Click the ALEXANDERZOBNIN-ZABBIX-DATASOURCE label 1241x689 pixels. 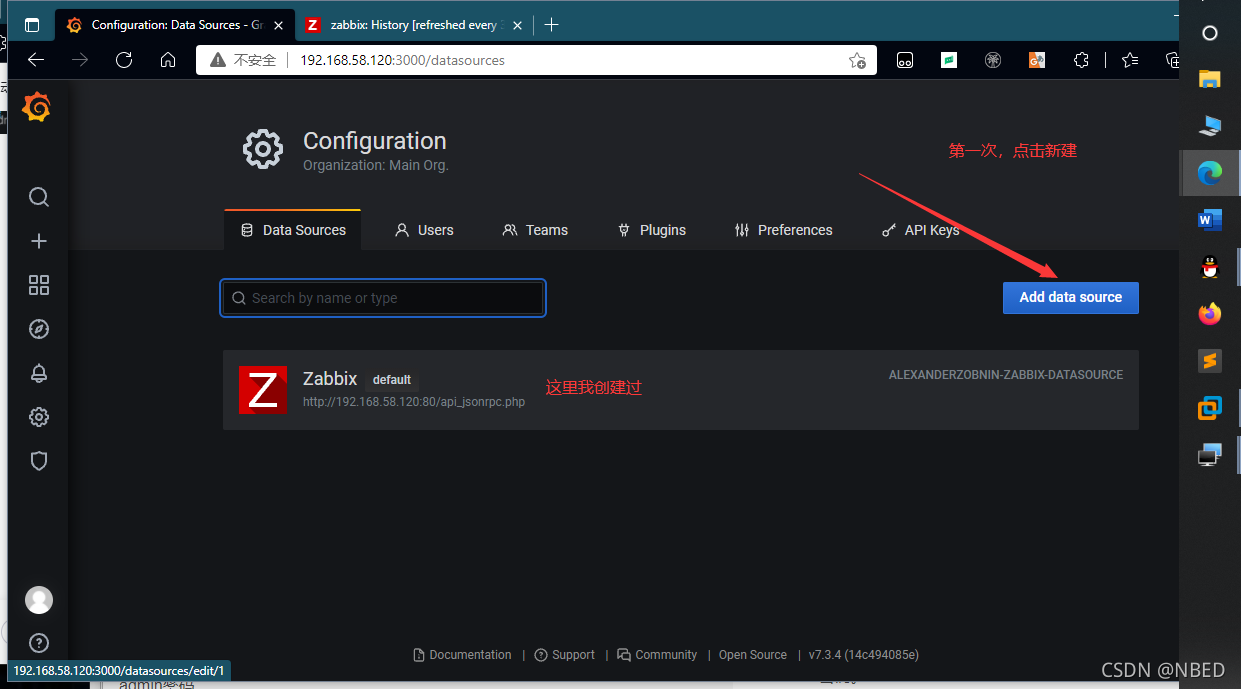1006,375
